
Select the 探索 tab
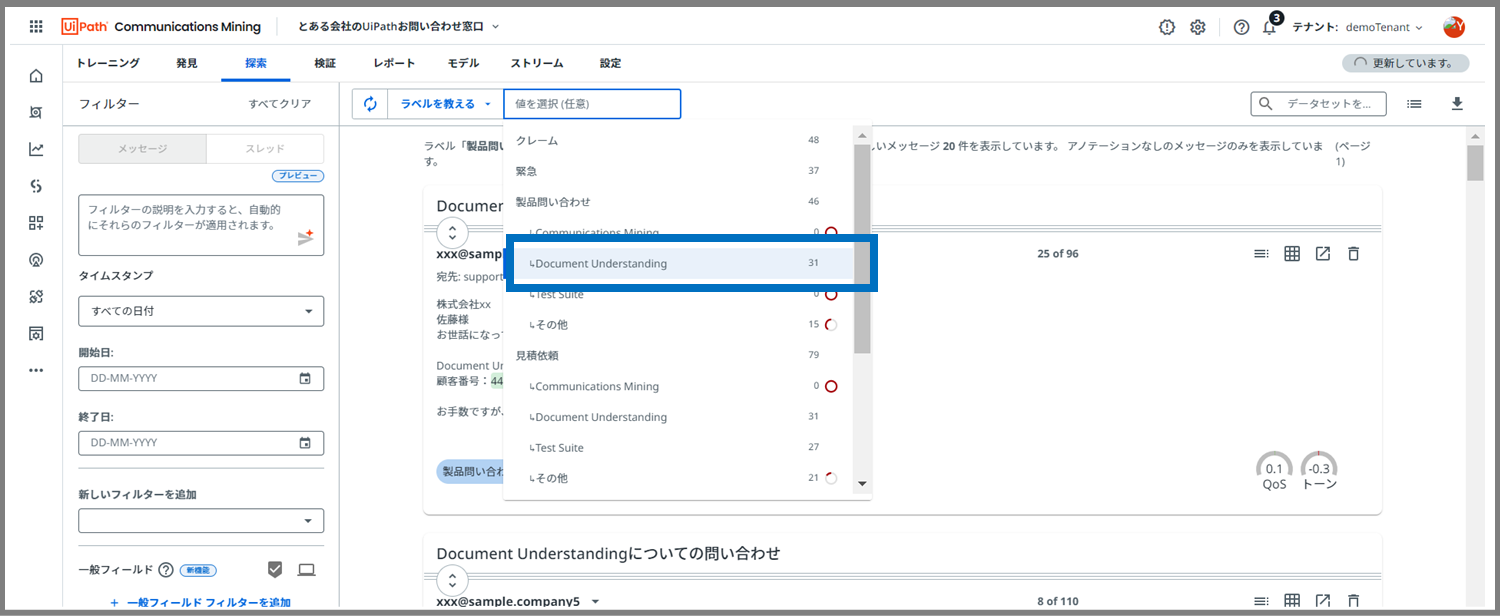tap(256, 63)
